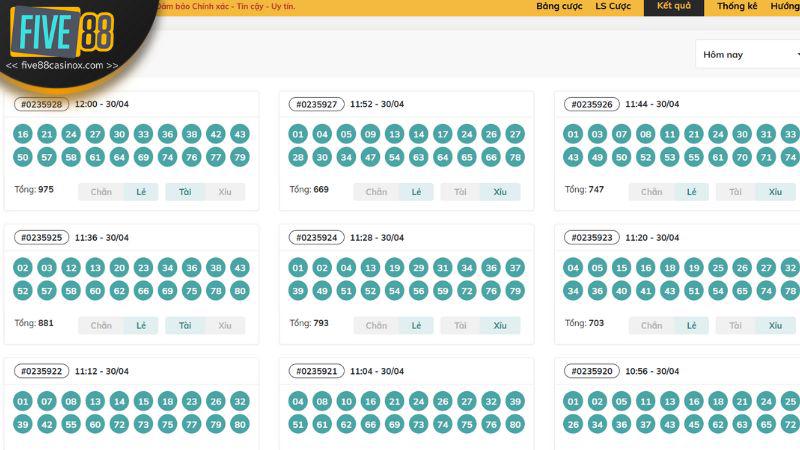Image resolution: width=800 pixels, height=450 pixels.
Task: Open the Thống kê tab
Action: tap(737, 7)
